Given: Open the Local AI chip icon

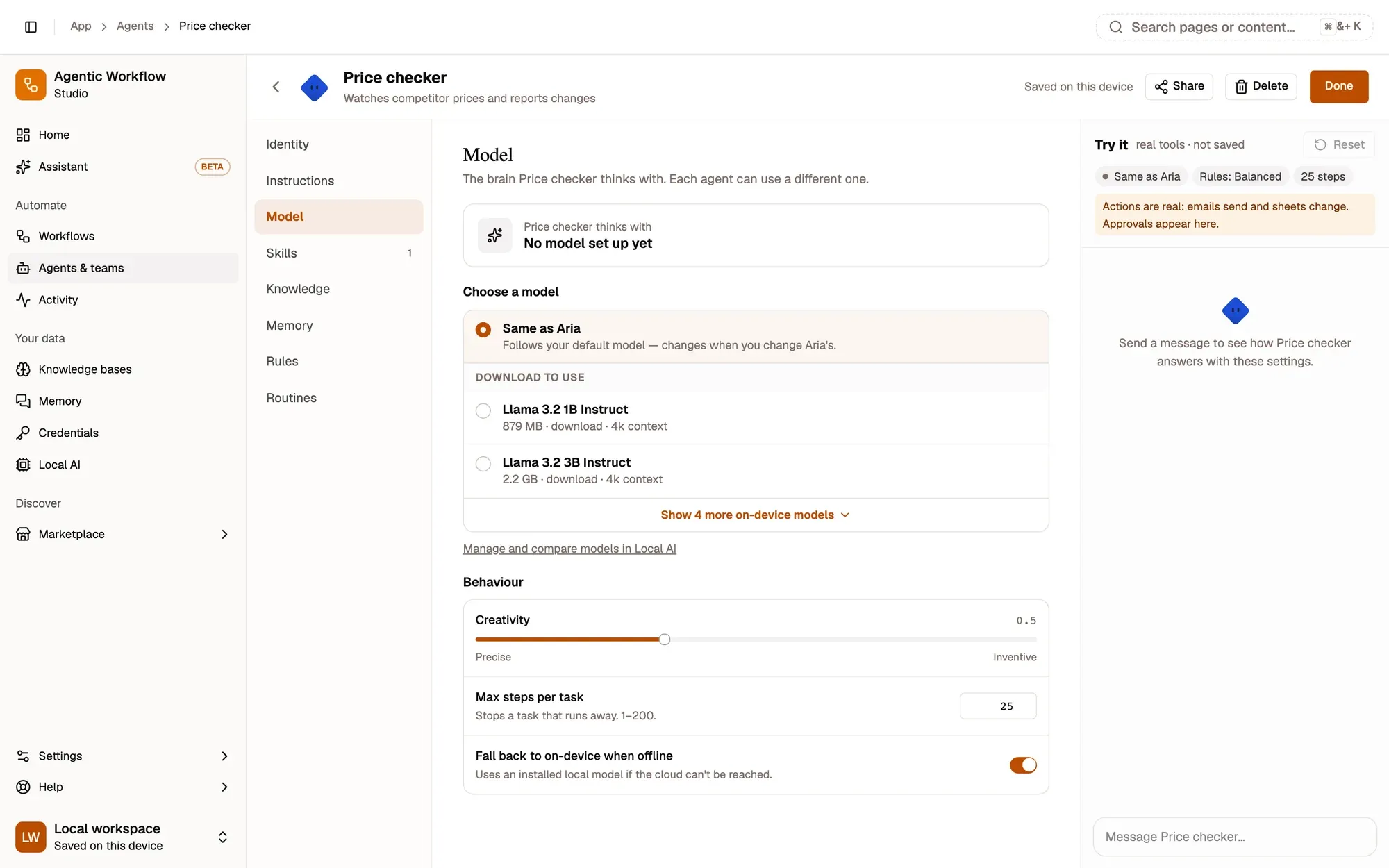Looking at the screenshot, I should coord(23,465).
